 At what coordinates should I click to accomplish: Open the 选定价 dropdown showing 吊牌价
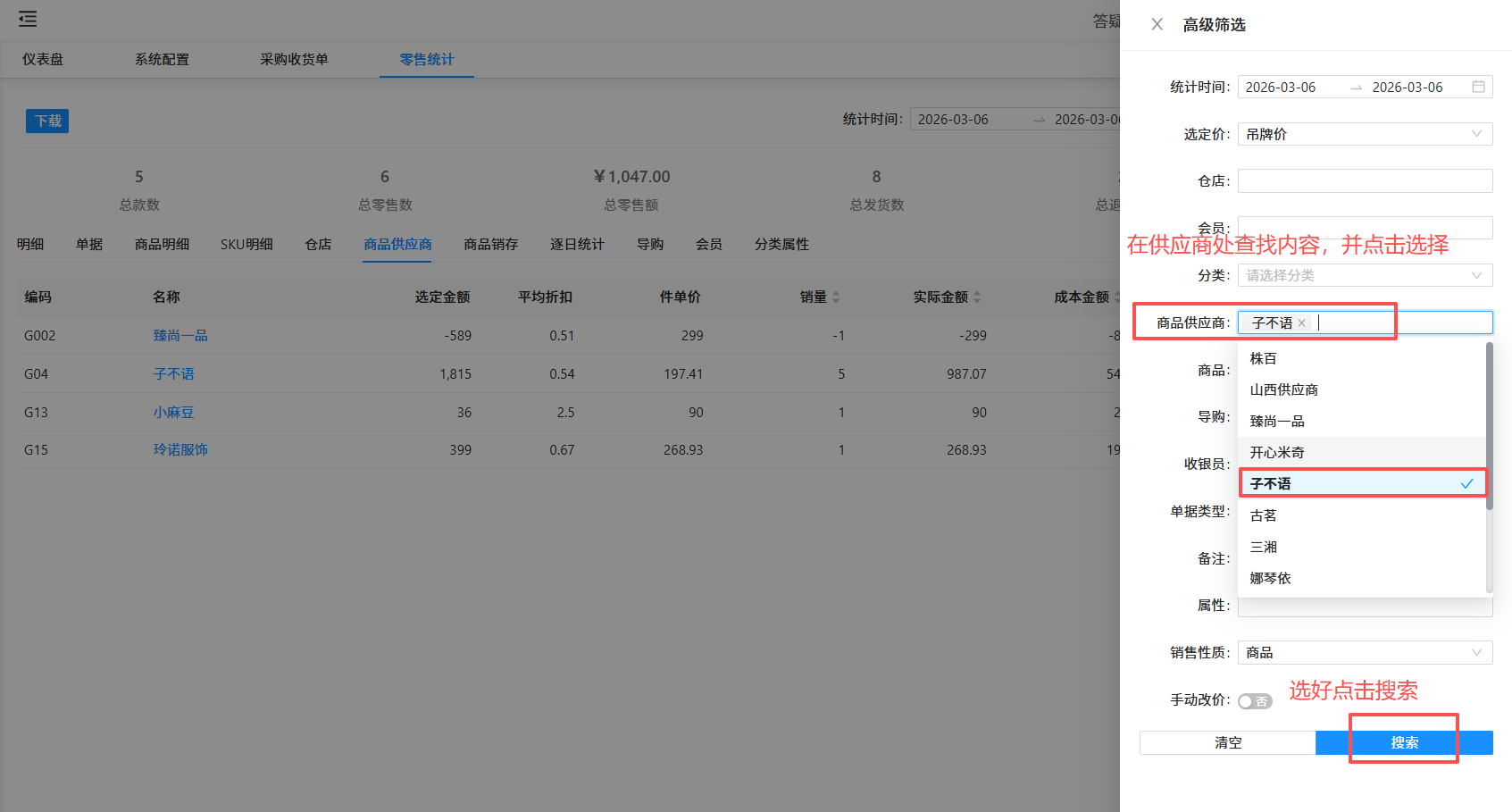[x=1364, y=134]
